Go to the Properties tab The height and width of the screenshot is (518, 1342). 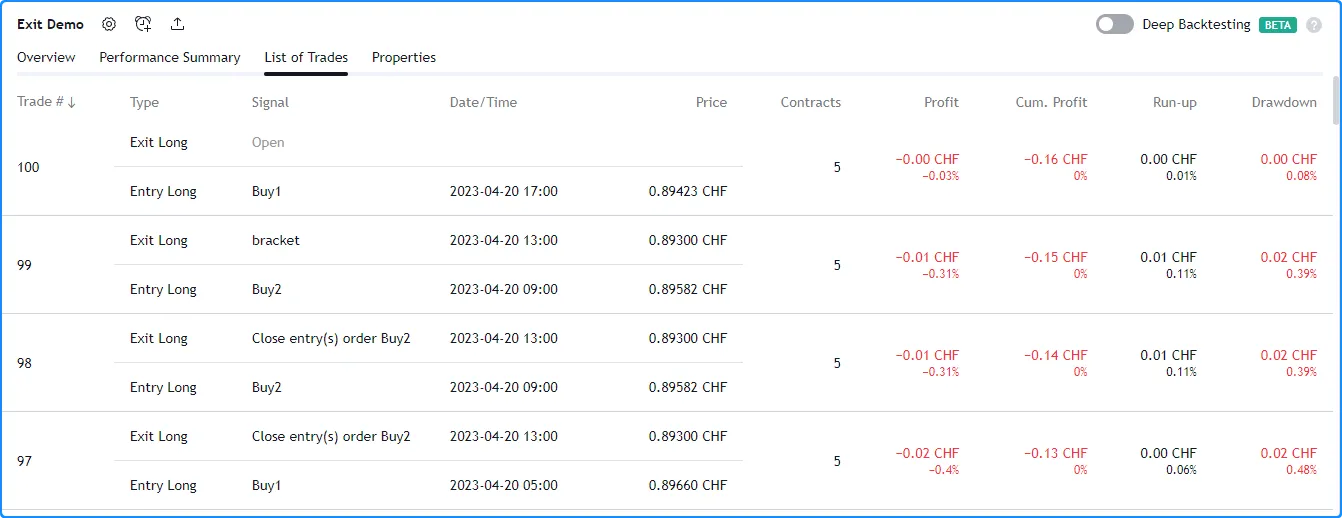(x=404, y=57)
